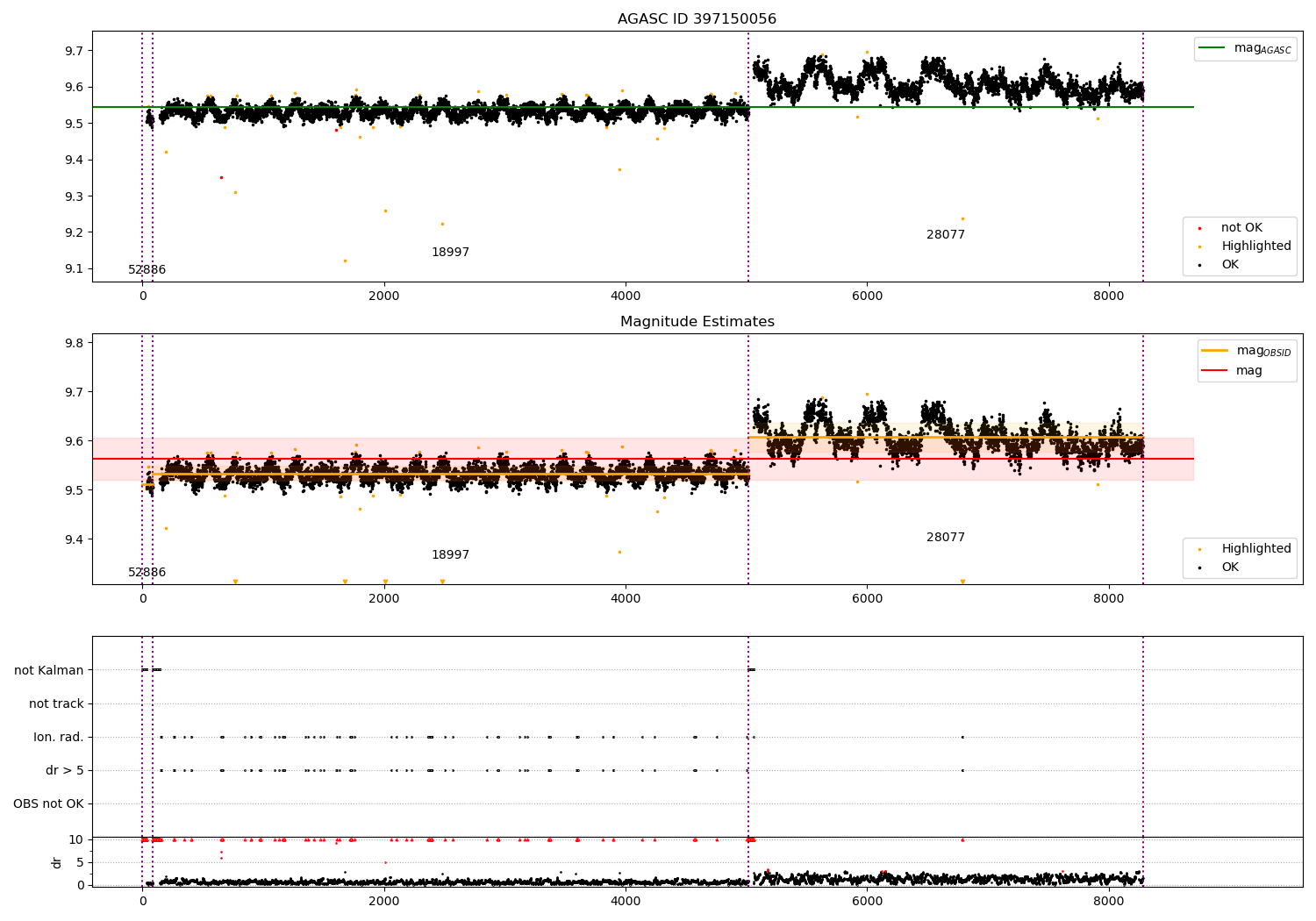Click the 'not Kalman' axis label
1316x921 pixels.
(x=49, y=671)
